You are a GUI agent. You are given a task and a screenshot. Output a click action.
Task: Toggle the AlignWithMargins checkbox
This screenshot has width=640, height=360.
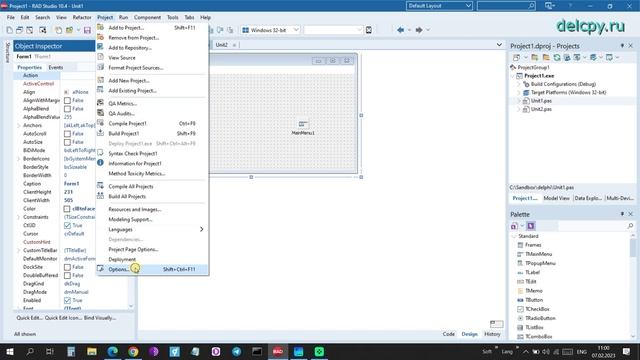click(x=67, y=100)
